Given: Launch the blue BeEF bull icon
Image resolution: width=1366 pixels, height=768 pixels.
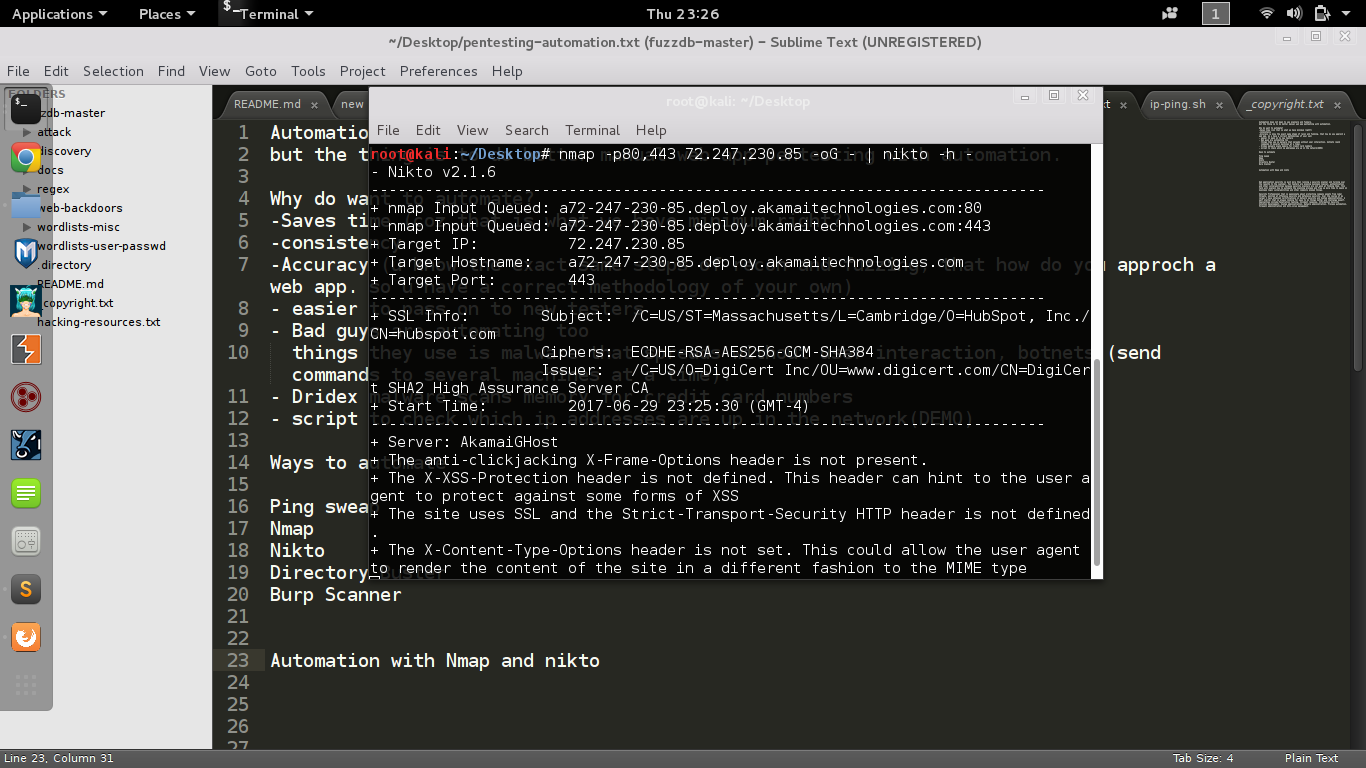Looking at the screenshot, I should tap(26, 445).
